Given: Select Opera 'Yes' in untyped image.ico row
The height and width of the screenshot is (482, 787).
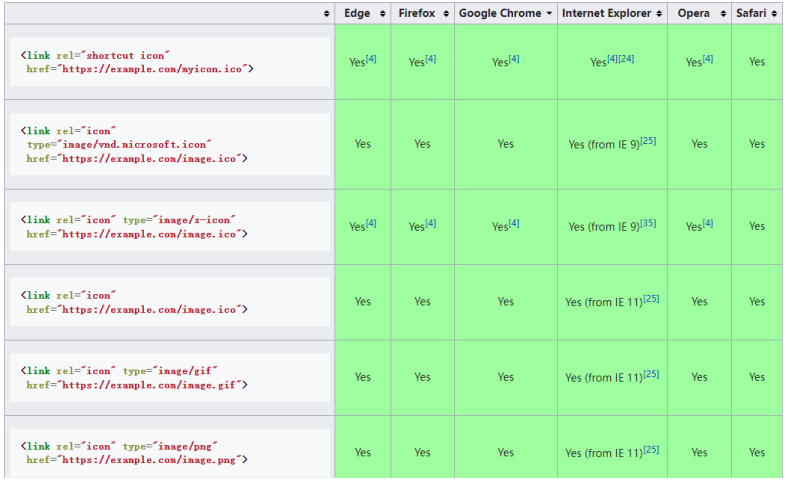Looking at the screenshot, I should tap(699, 302).
